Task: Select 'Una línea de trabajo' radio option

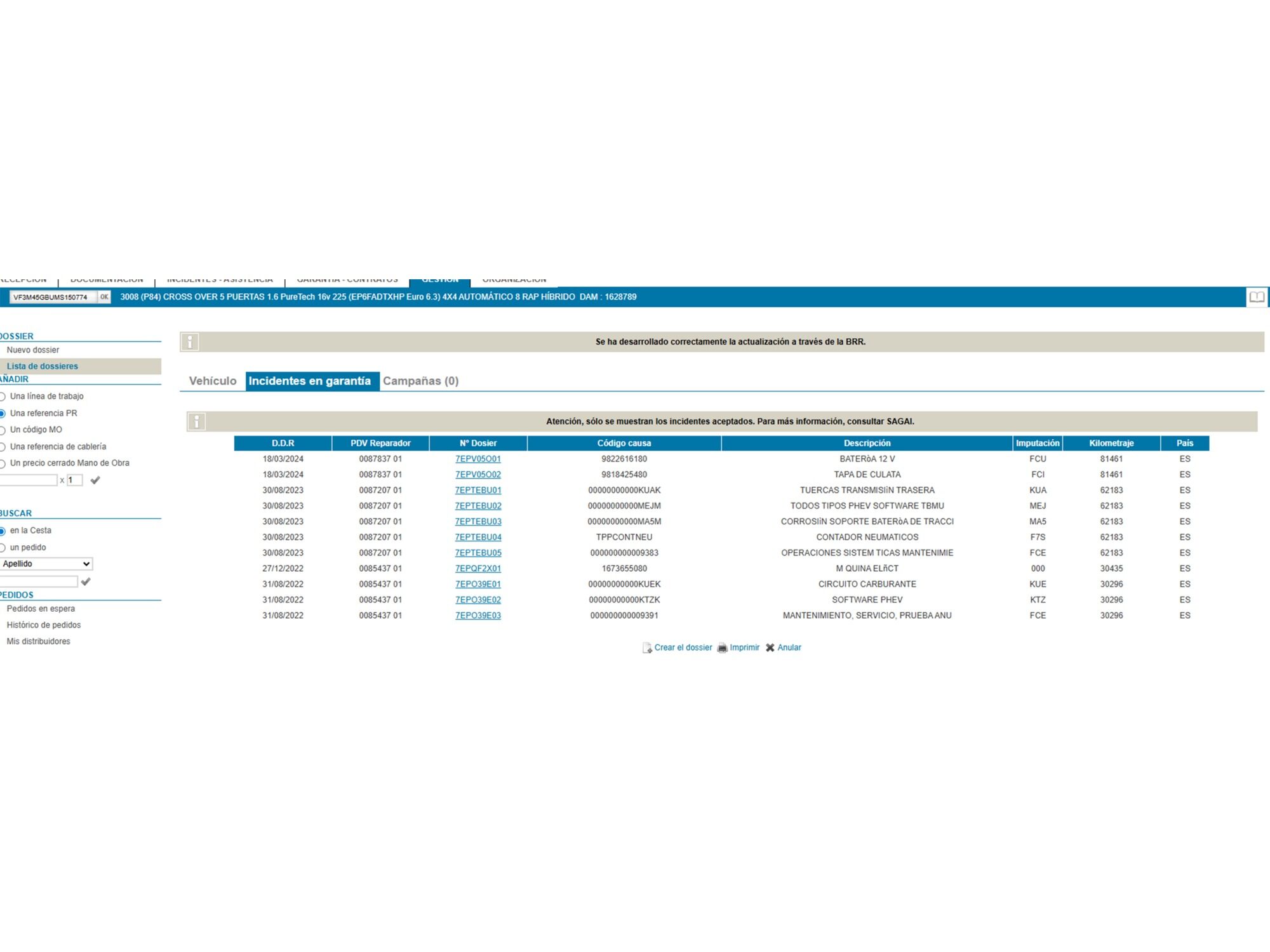Action: click(3, 397)
